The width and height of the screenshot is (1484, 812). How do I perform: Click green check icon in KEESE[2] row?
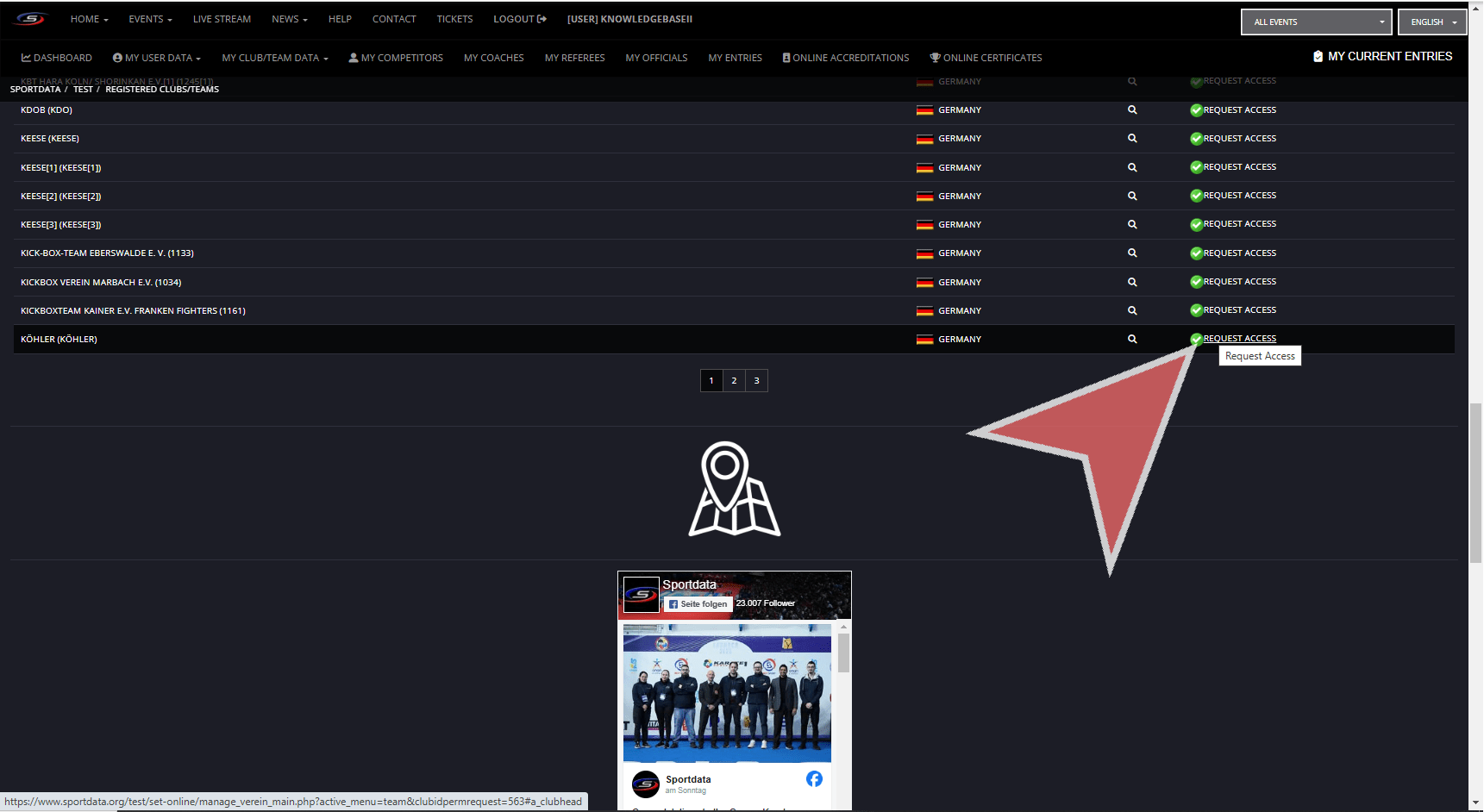click(x=1196, y=196)
